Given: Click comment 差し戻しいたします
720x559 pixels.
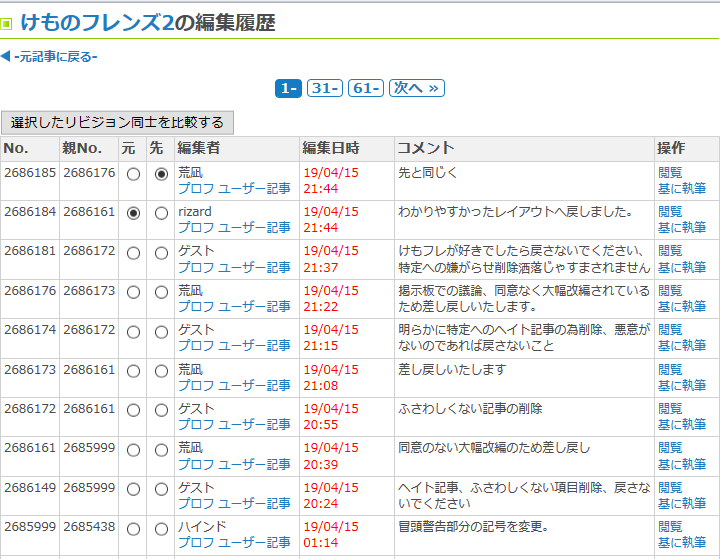Looking at the screenshot, I should [x=452, y=369].
